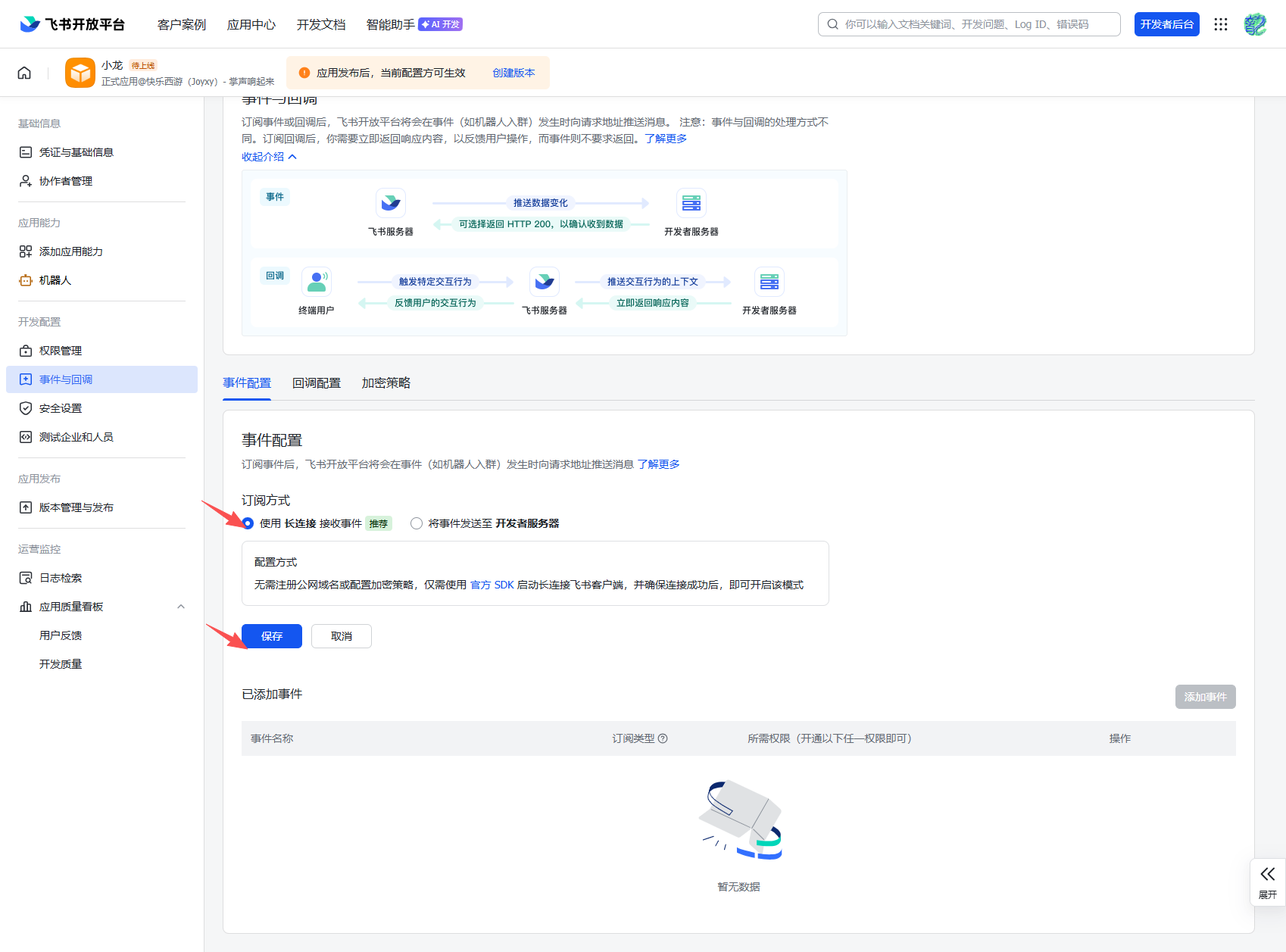Open the user avatar menu
Screen dimensions: 1286x952
pyautogui.click(x=1255, y=24)
